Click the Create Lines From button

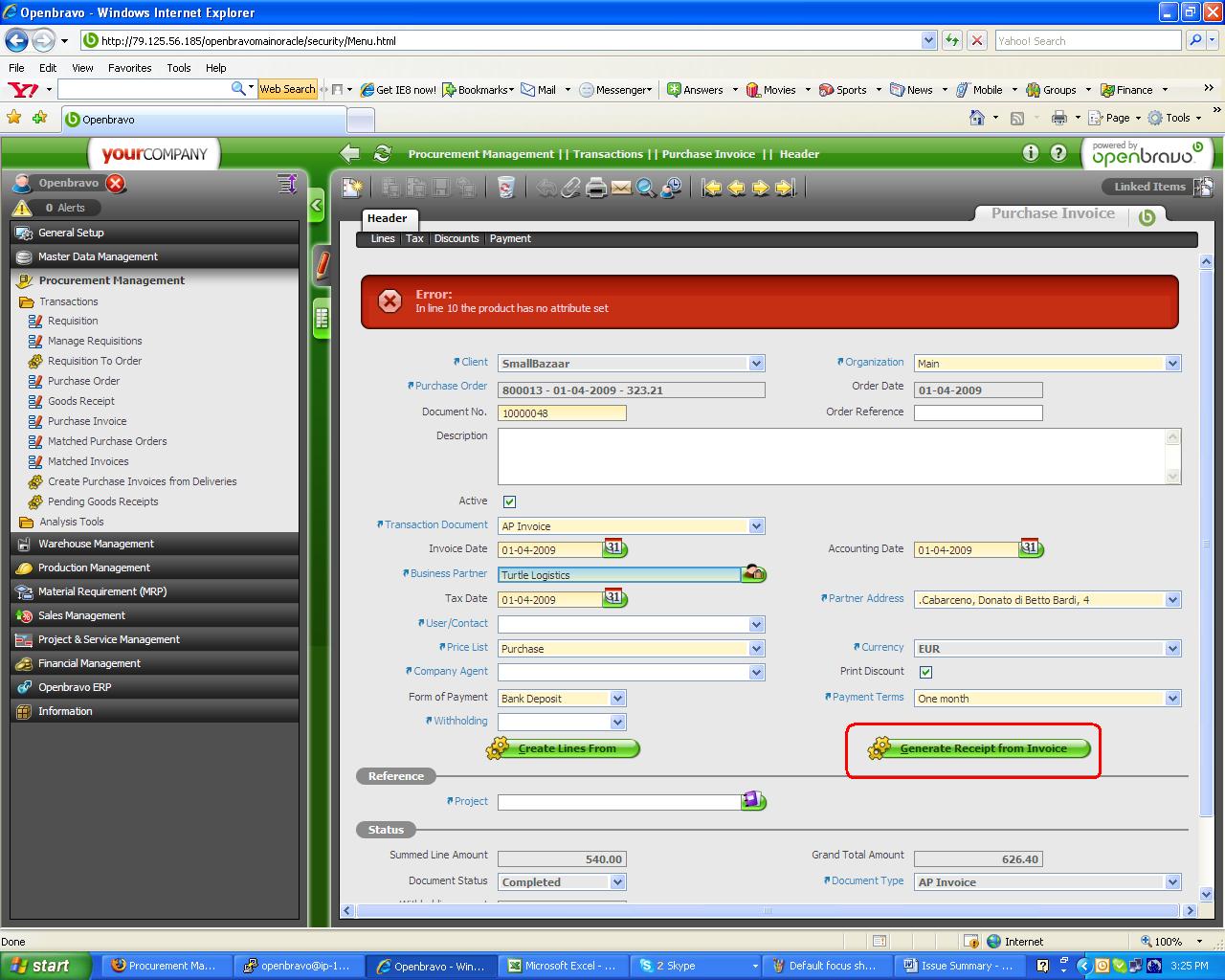point(563,748)
